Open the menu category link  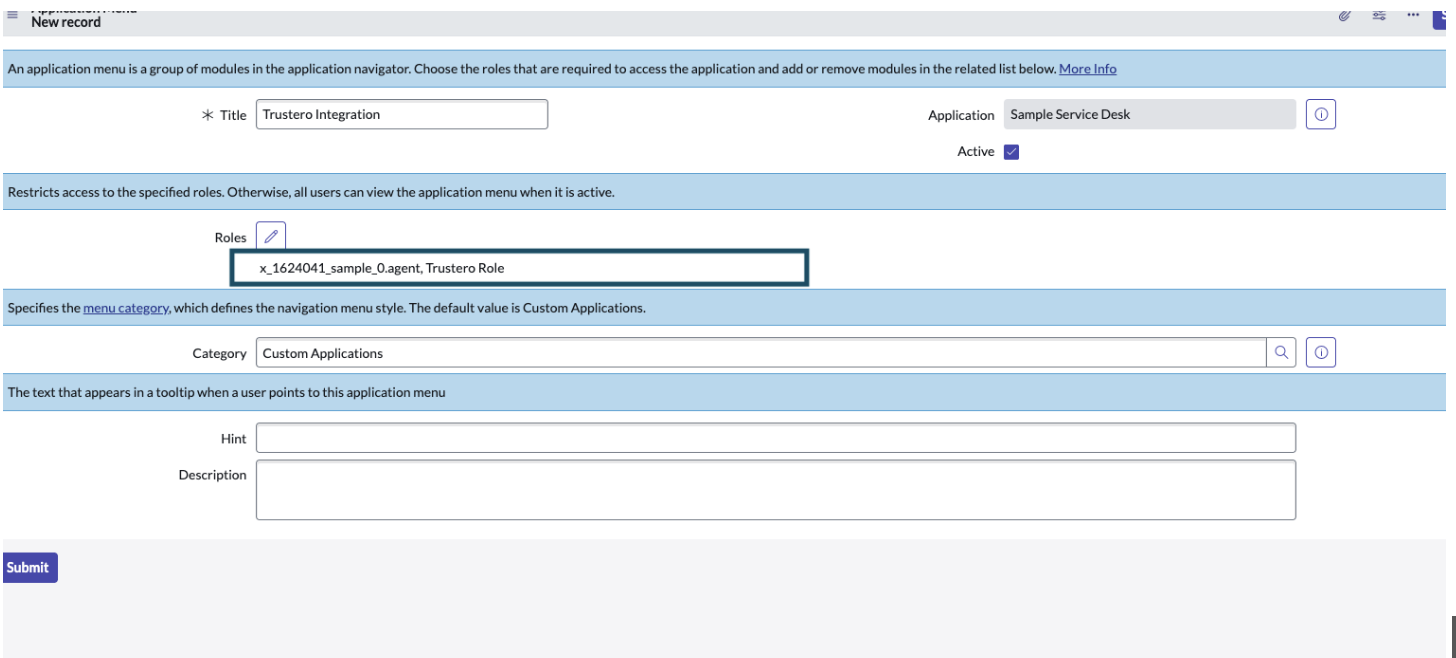click(x=126, y=308)
